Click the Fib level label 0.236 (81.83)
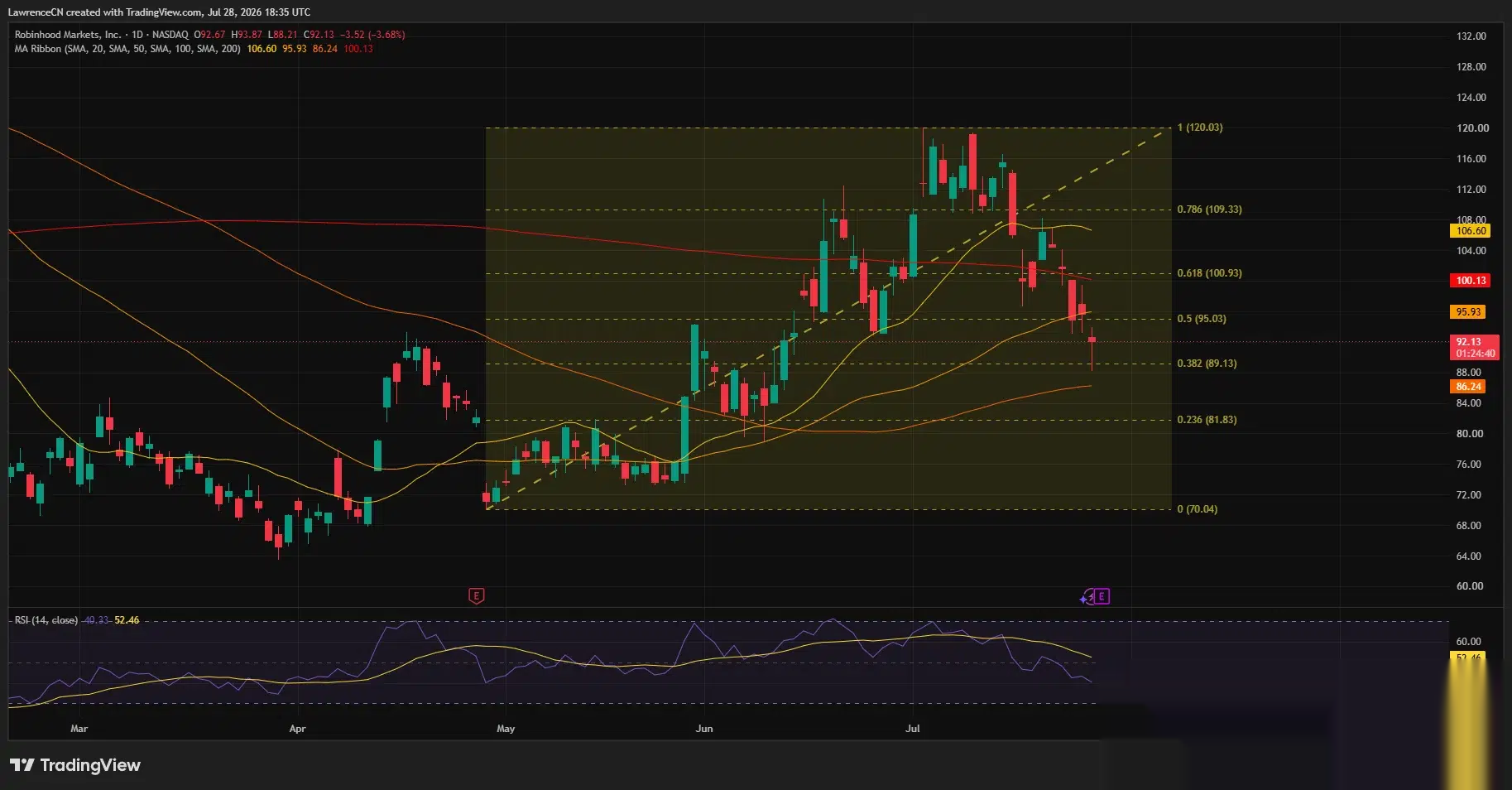This screenshot has width=1512, height=790. tap(1207, 420)
